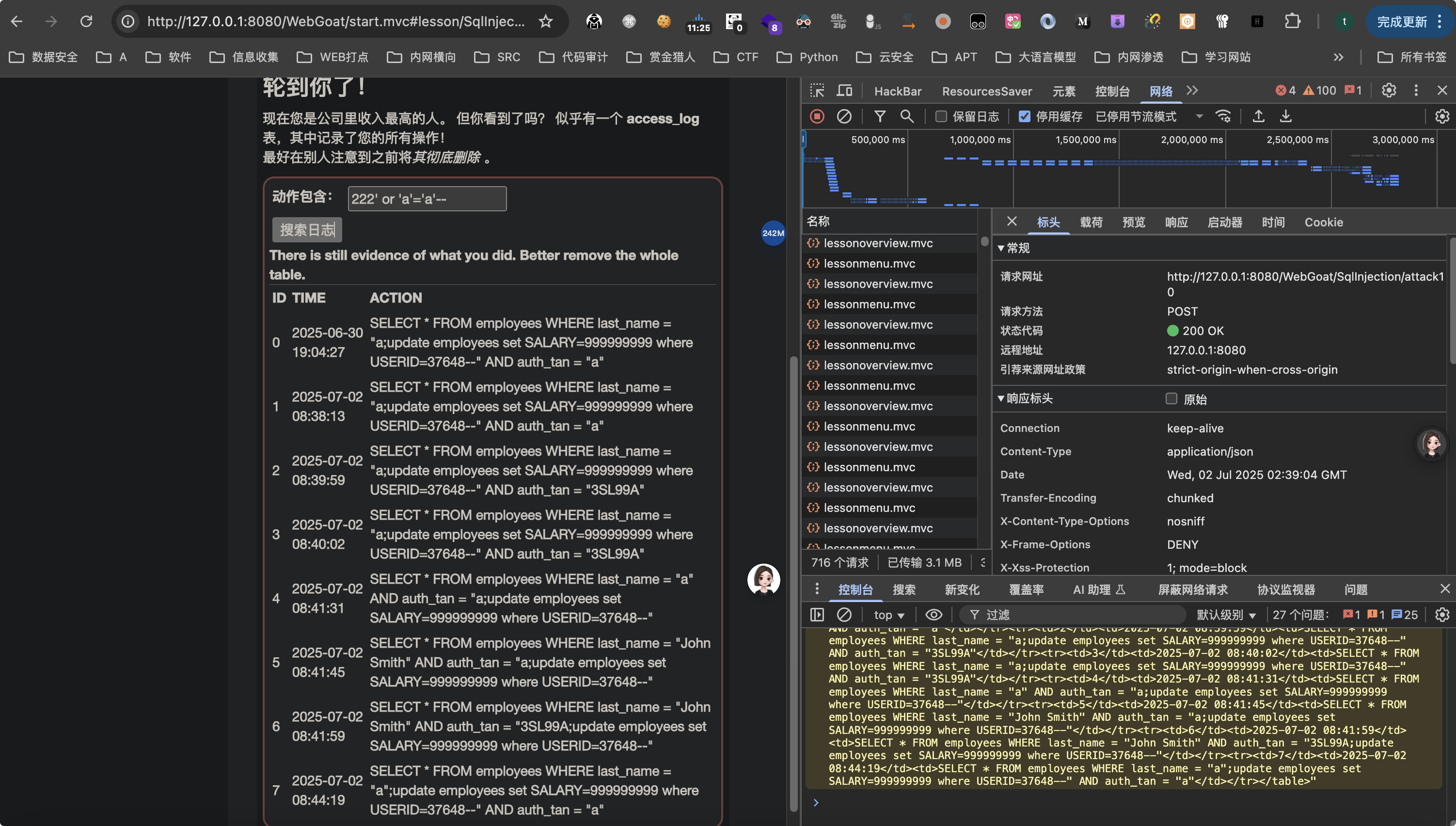Go back to previous page
Screen dimensions: 1456x826
[x=16, y=21]
